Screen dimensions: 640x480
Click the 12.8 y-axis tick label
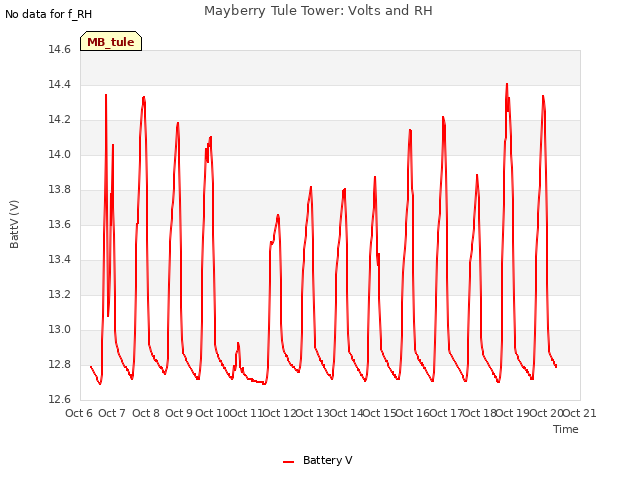click(59, 364)
